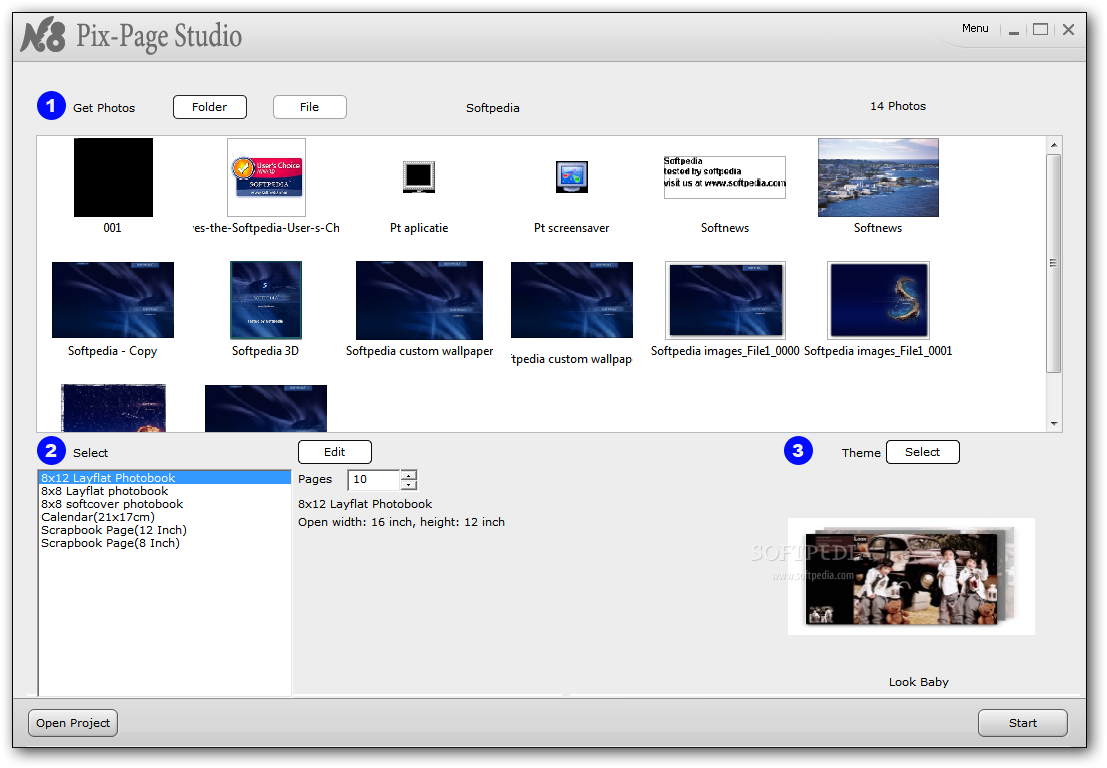The height and width of the screenshot is (768, 1107).
Task: Click the Open Project button
Action: click(73, 723)
